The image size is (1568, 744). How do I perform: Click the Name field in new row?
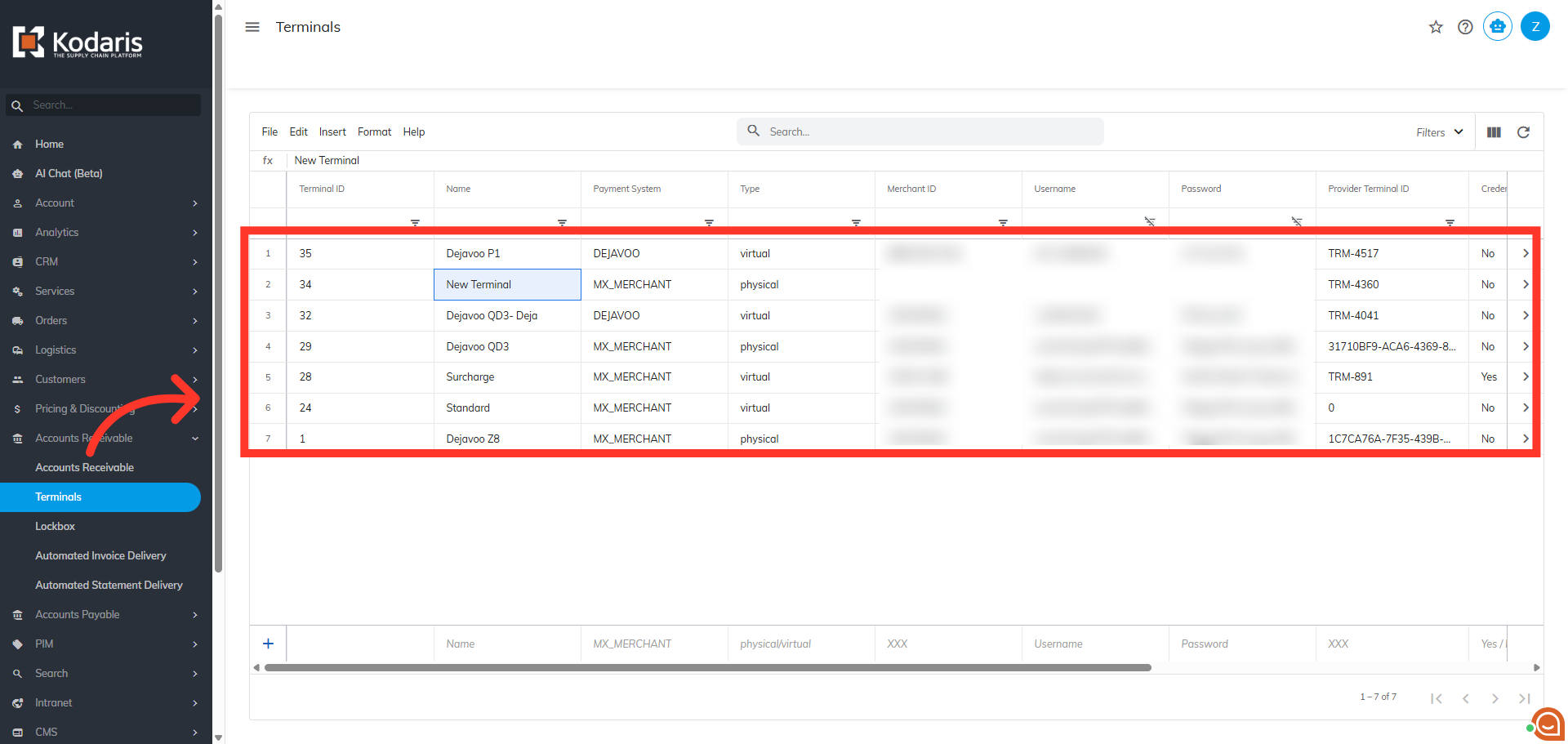coord(507,644)
